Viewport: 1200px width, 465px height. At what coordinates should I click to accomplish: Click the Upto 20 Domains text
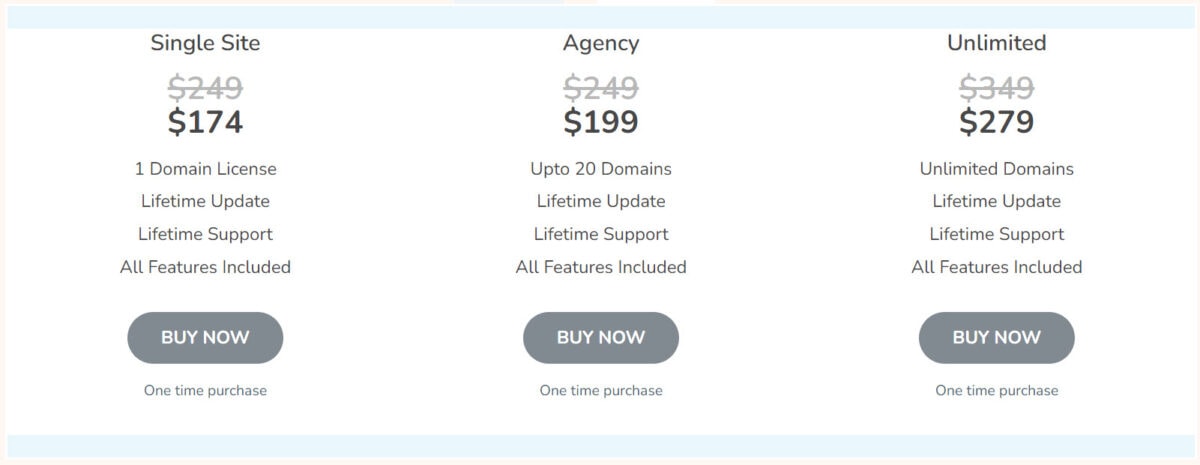coord(601,169)
